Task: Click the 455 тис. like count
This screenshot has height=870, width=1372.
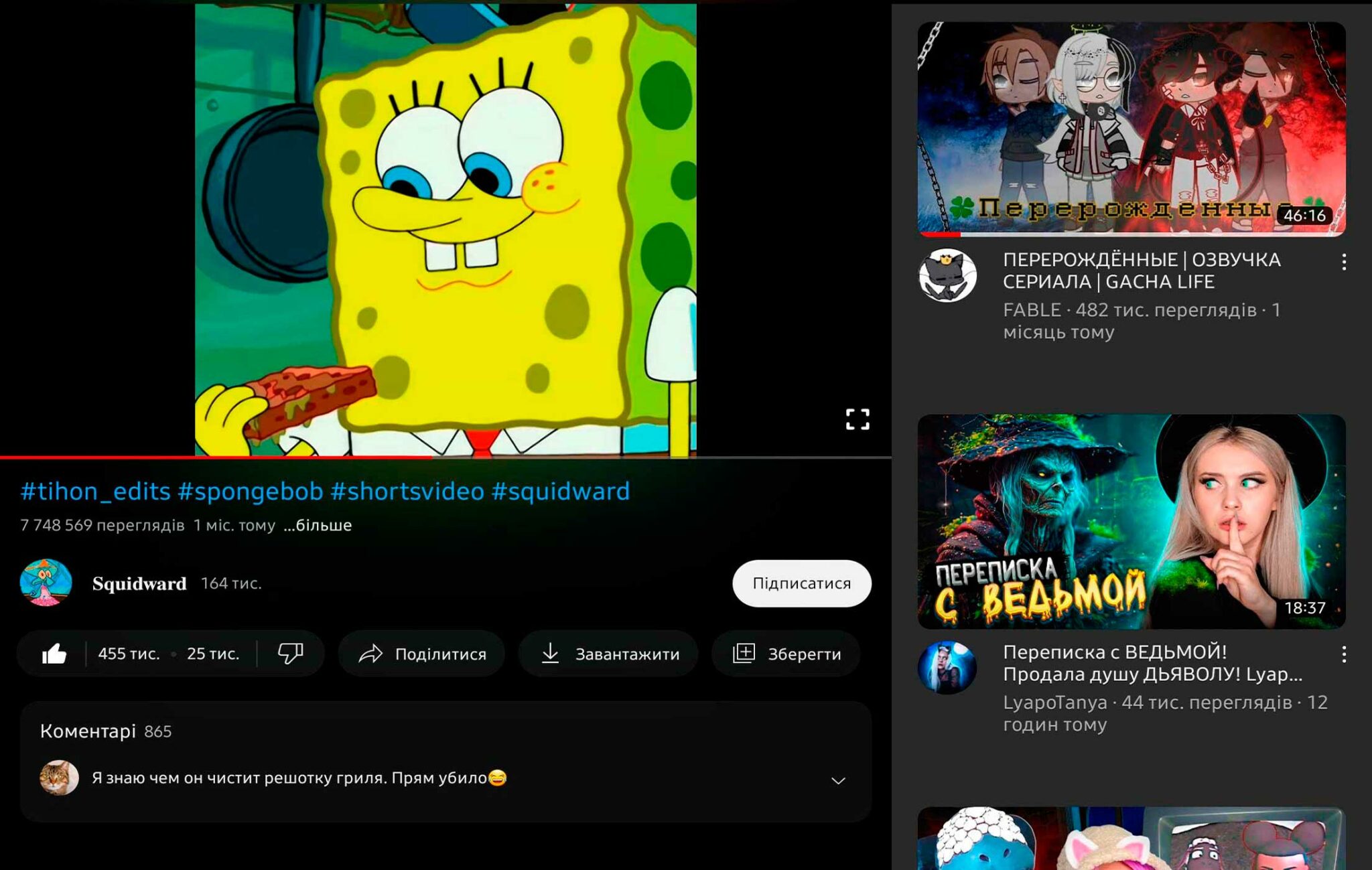Action: click(129, 654)
